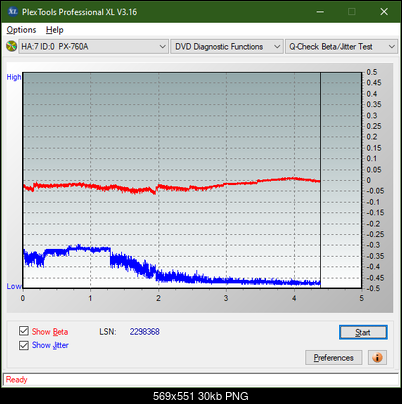This screenshot has height=404, width=402.
Task: Open the Help menu
Action: [55, 30]
